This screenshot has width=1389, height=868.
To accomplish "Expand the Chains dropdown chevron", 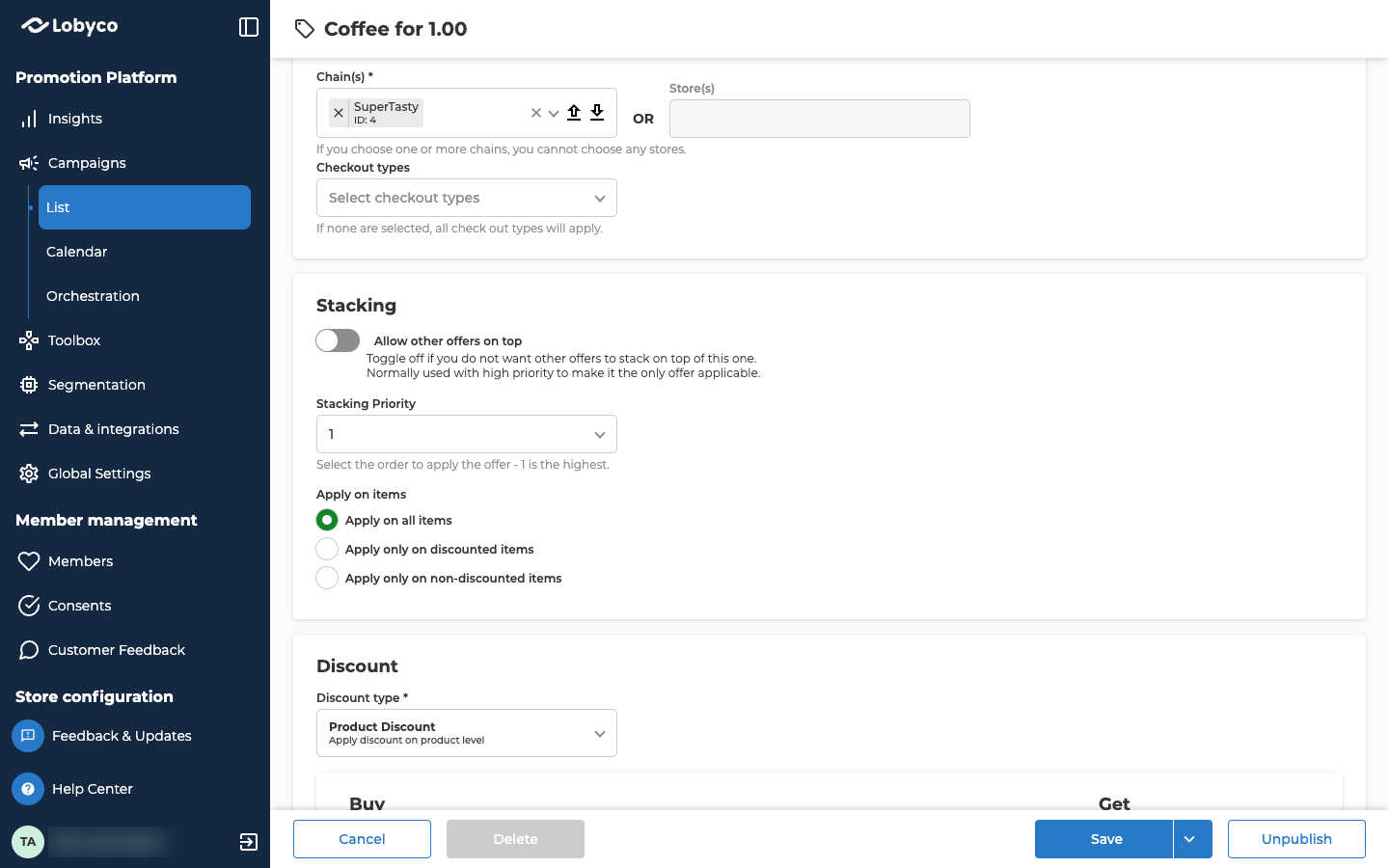I will (554, 113).
